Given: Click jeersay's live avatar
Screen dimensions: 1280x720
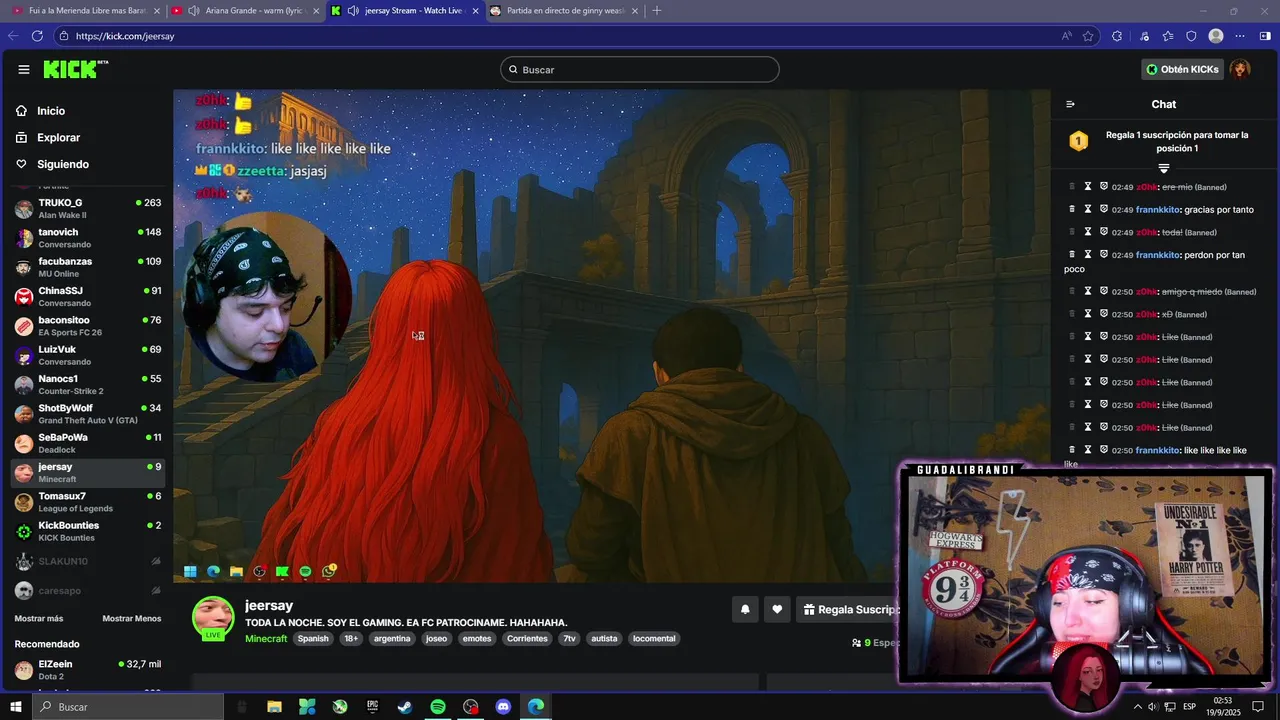Looking at the screenshot, I should pyautogui.click(x=213, y=618).
